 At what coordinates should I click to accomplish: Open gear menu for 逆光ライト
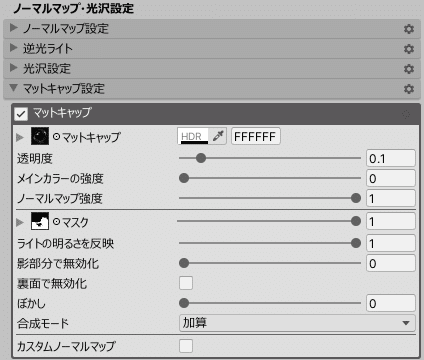409,49
